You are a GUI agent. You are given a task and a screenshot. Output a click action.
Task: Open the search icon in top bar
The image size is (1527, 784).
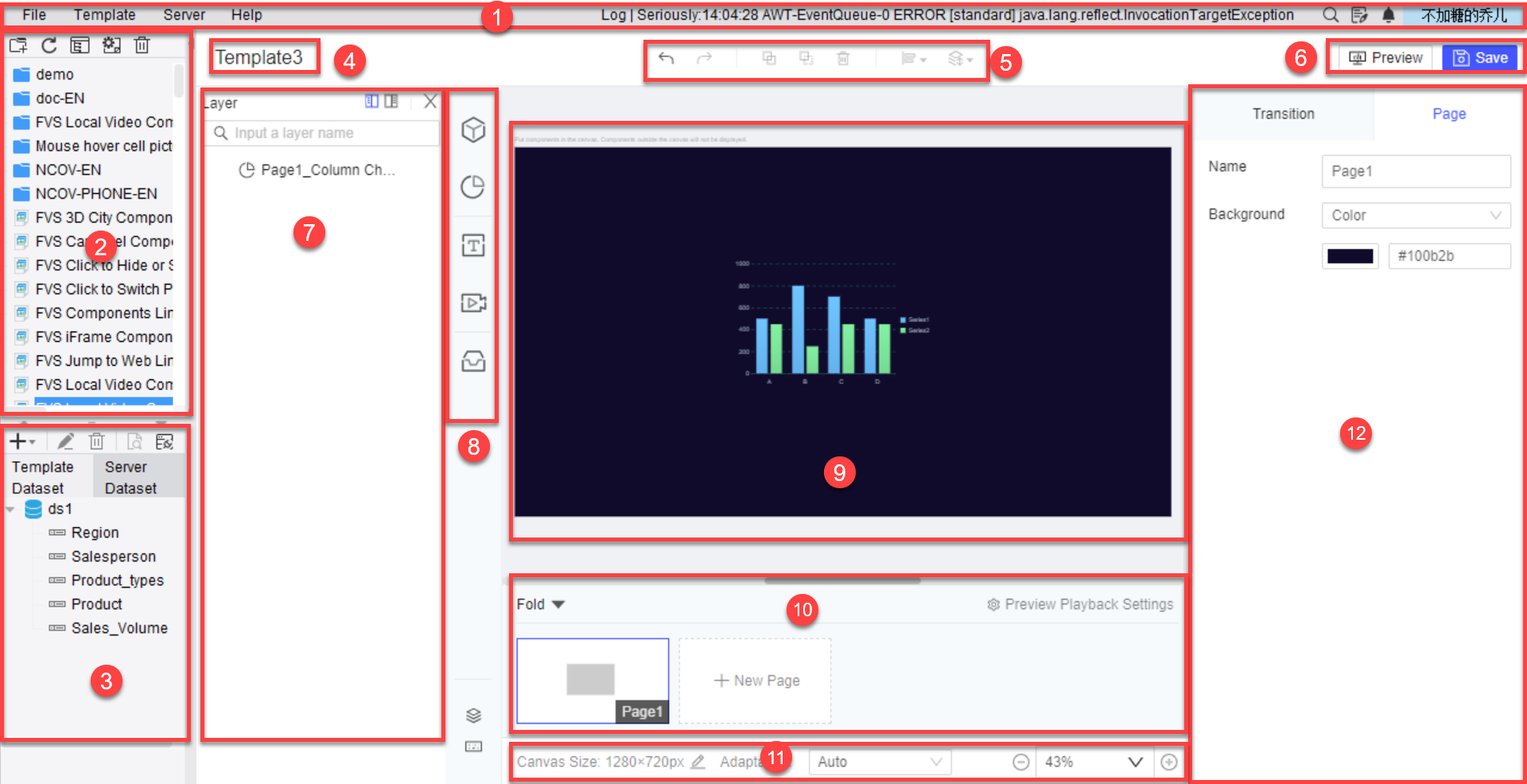[1329, 14]
